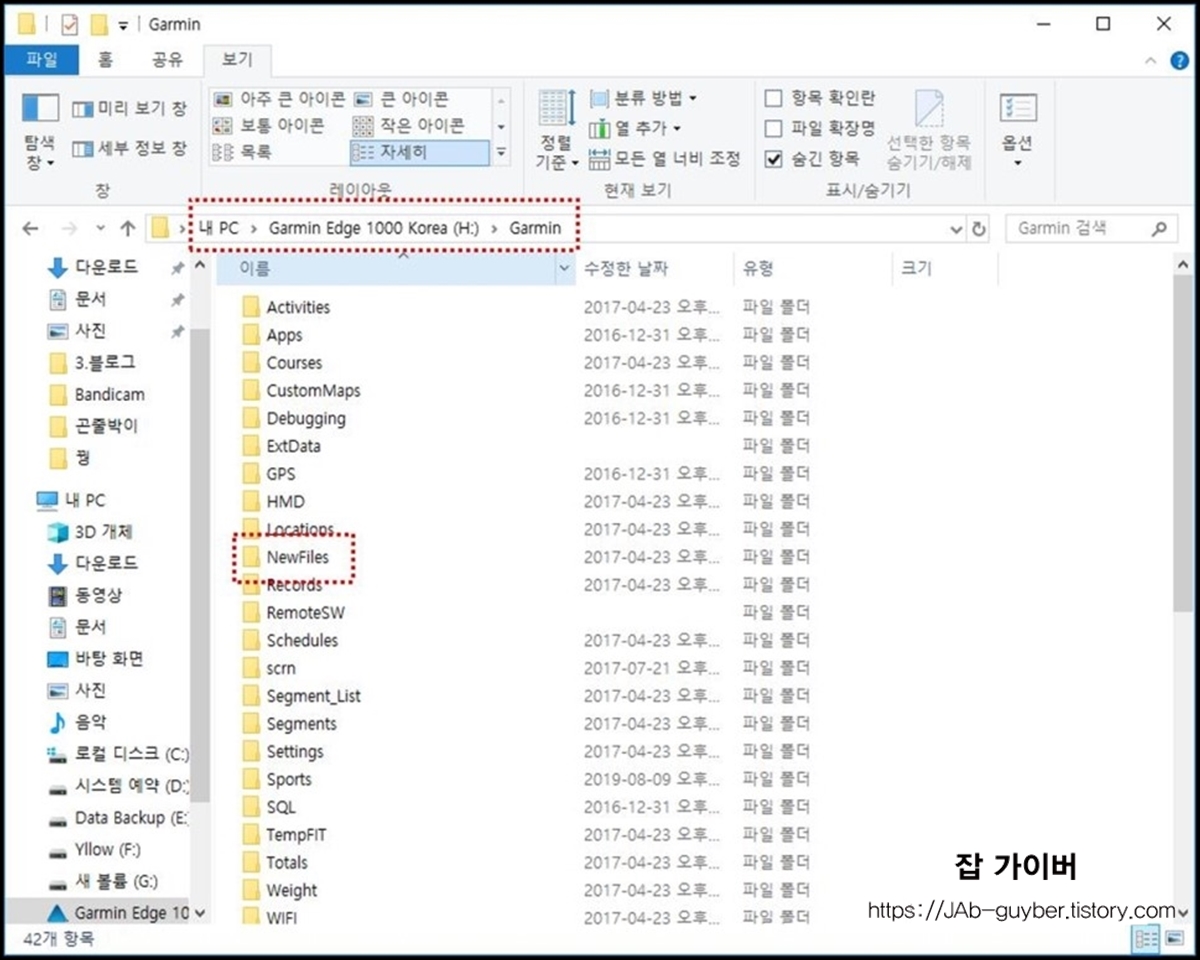Enable 항목 확인란 checkbox
The image size is (1200, 960).
[x=773, y=98]
